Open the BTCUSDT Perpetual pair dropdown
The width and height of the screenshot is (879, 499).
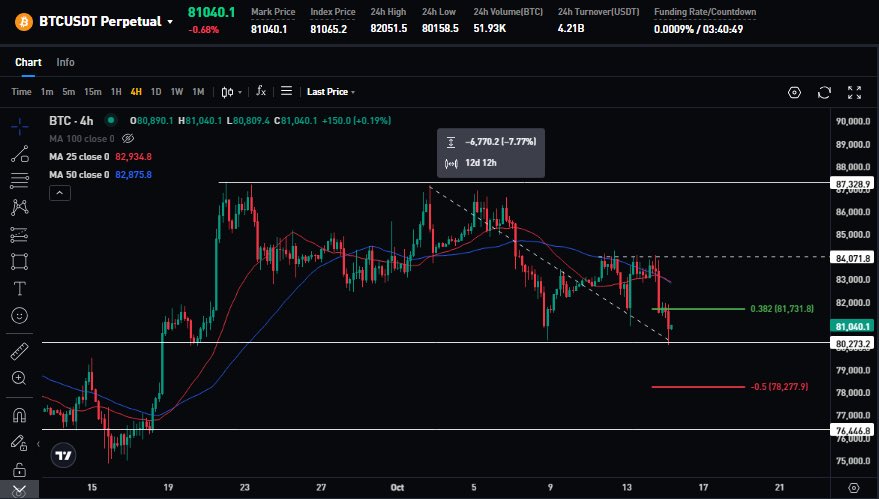pos(106,22)
